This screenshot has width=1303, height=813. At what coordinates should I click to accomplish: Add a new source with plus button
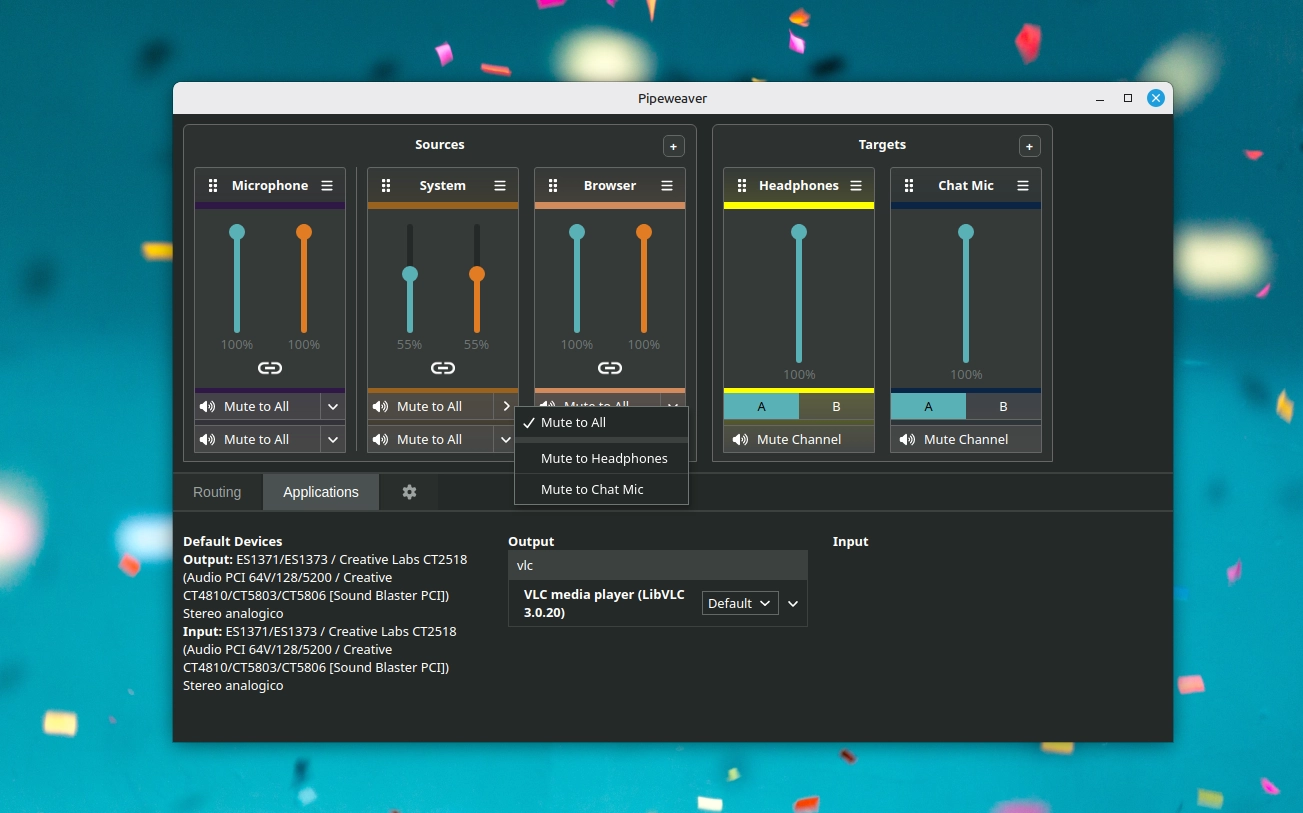point(673,146)
